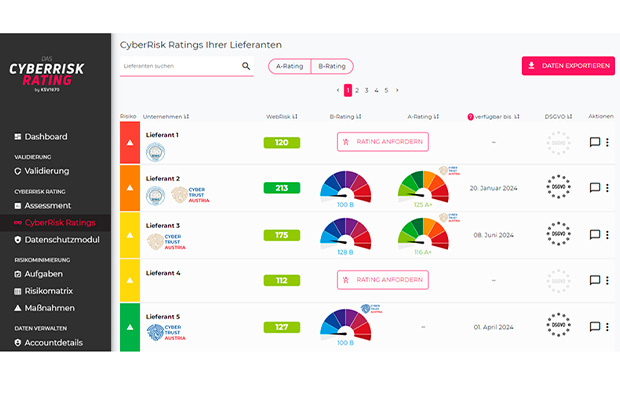Open three-dot actions menu for Lieferant 1
Screen dimensions: 620x402
tap(607, 142)
